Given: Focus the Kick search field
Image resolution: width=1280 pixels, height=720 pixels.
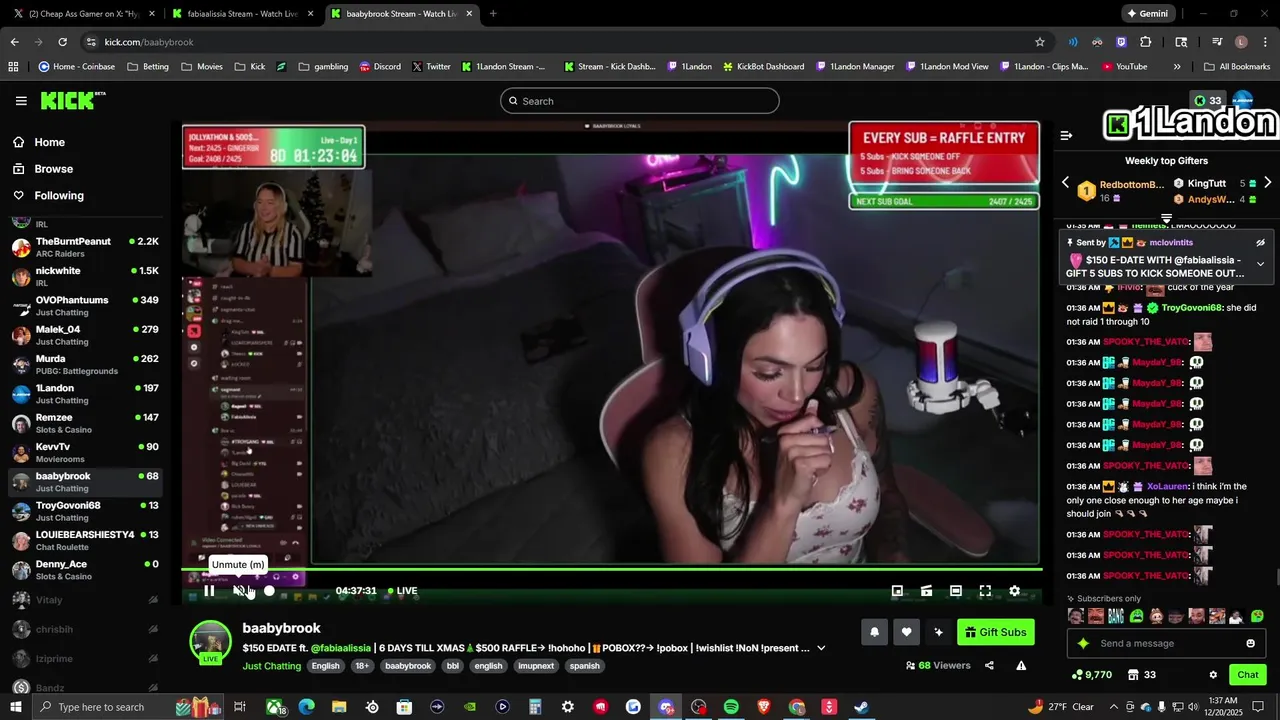Looking at the screenshot, I should point(640,101).
